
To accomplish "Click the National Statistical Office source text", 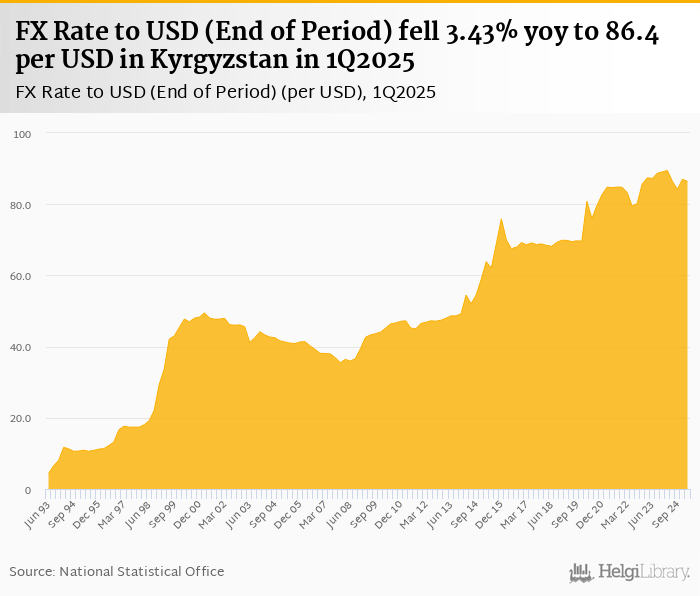I will tap(117, 571).
